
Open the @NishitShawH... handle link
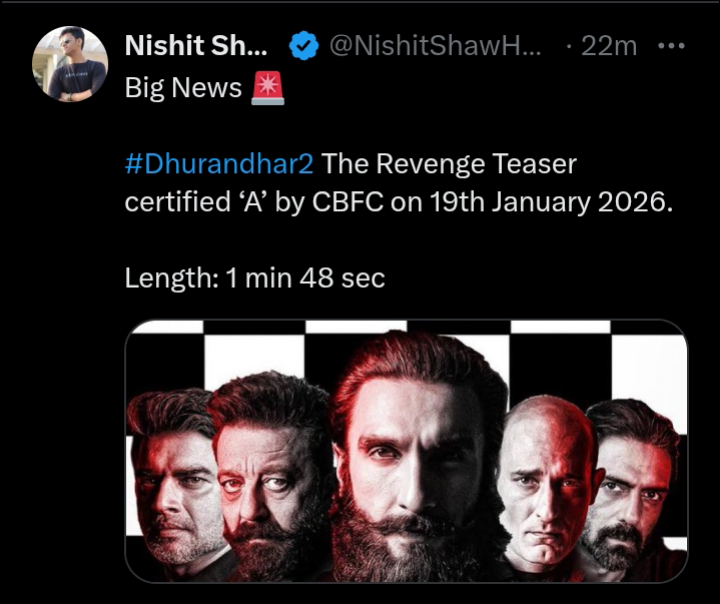click(x=435, y=46)
